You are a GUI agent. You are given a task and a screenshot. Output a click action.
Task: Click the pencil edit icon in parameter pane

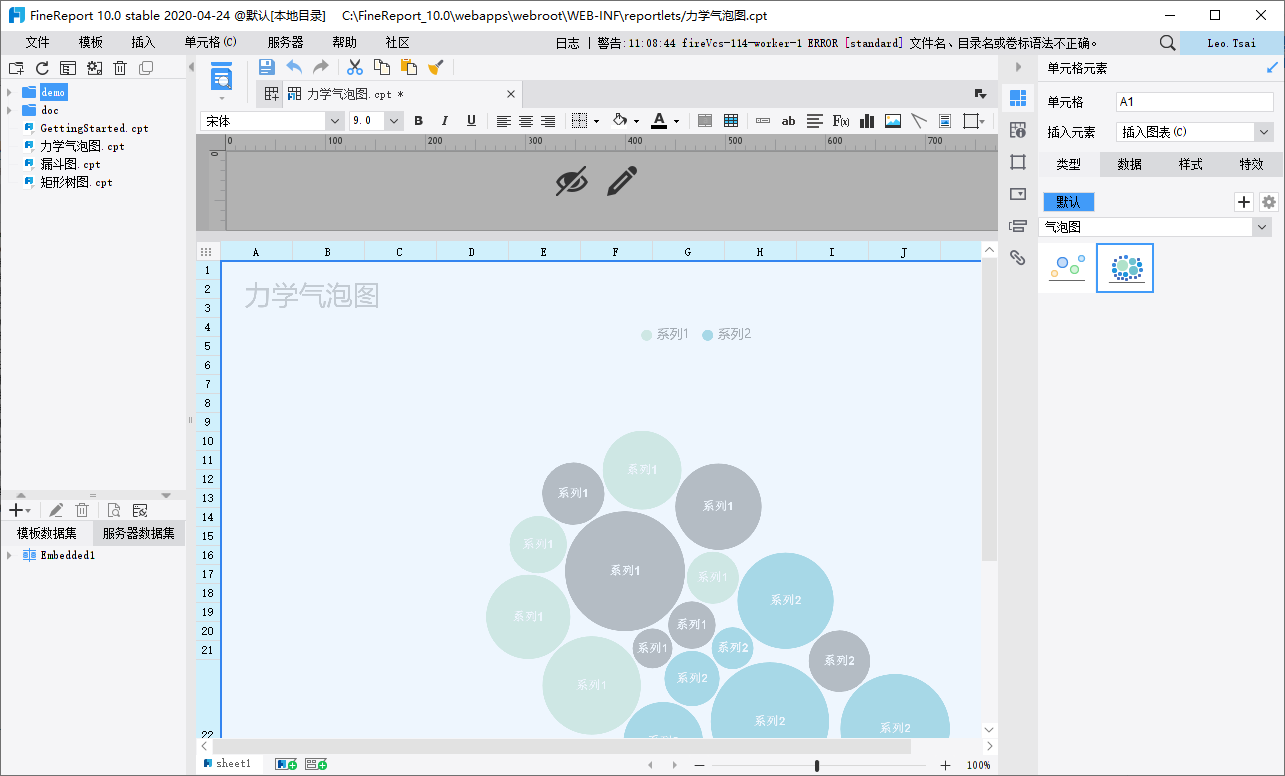[x=621, y=181]
